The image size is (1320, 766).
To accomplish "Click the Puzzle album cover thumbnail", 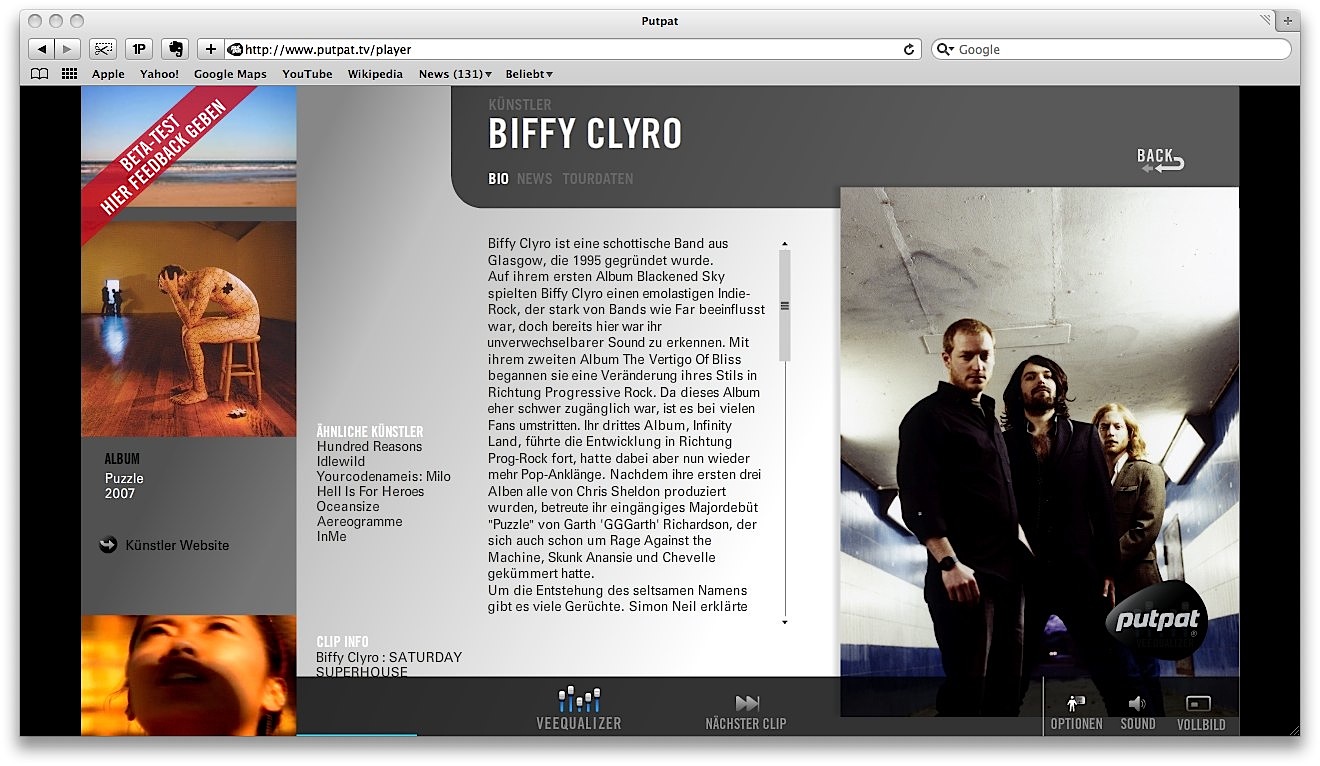I will (x=189, y=329).
